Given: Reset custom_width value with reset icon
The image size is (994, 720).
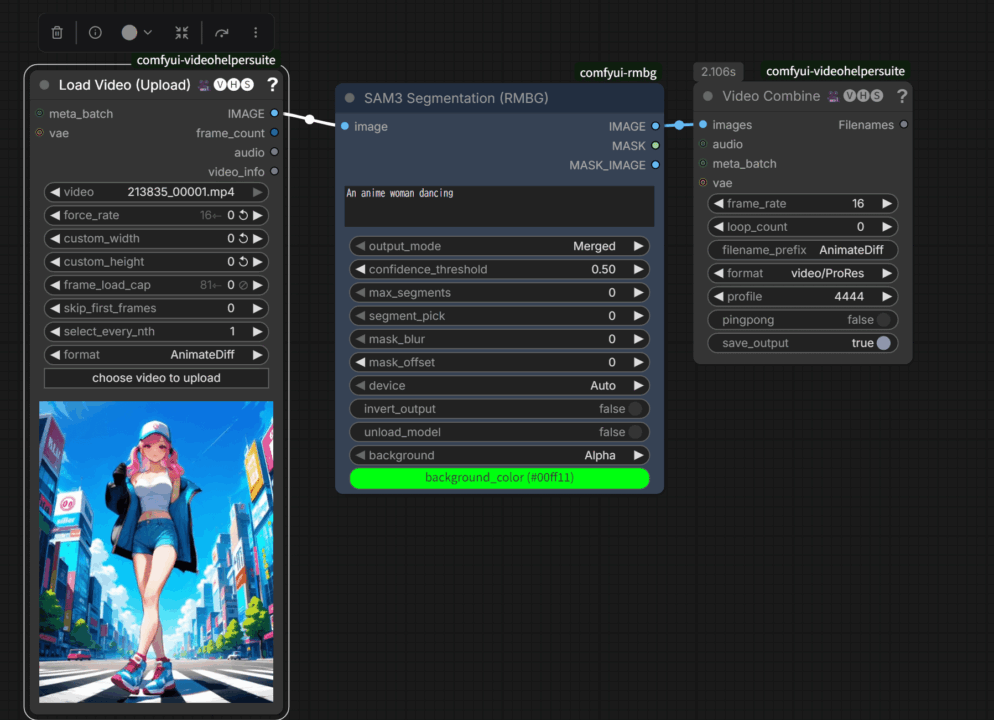Looking at the screenshot, I should [243, 239].
